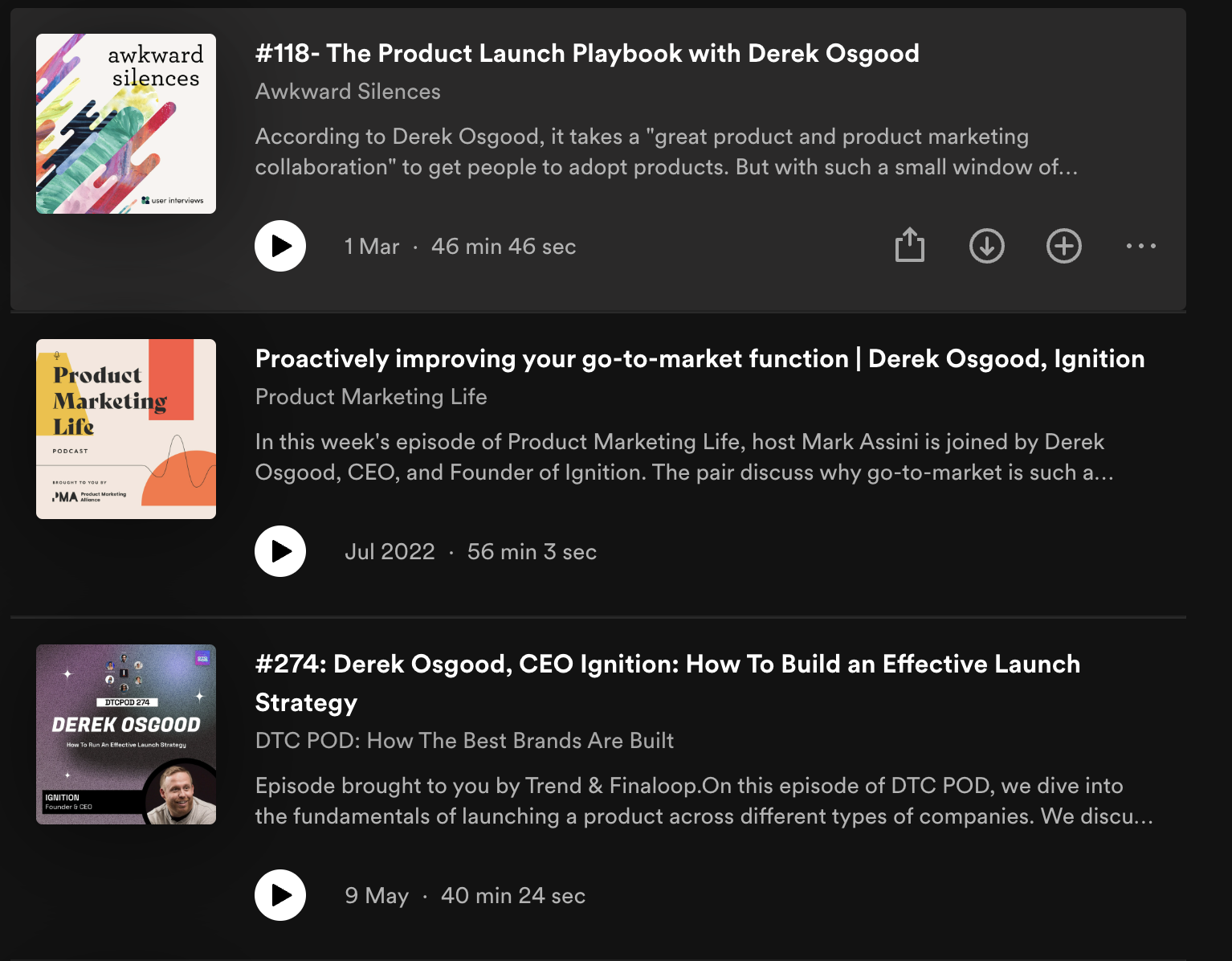This screenshot has width=1232, height=961.
Task: Play the Proactively improving go-to-market episode
Action: click(x=280, y=551)
